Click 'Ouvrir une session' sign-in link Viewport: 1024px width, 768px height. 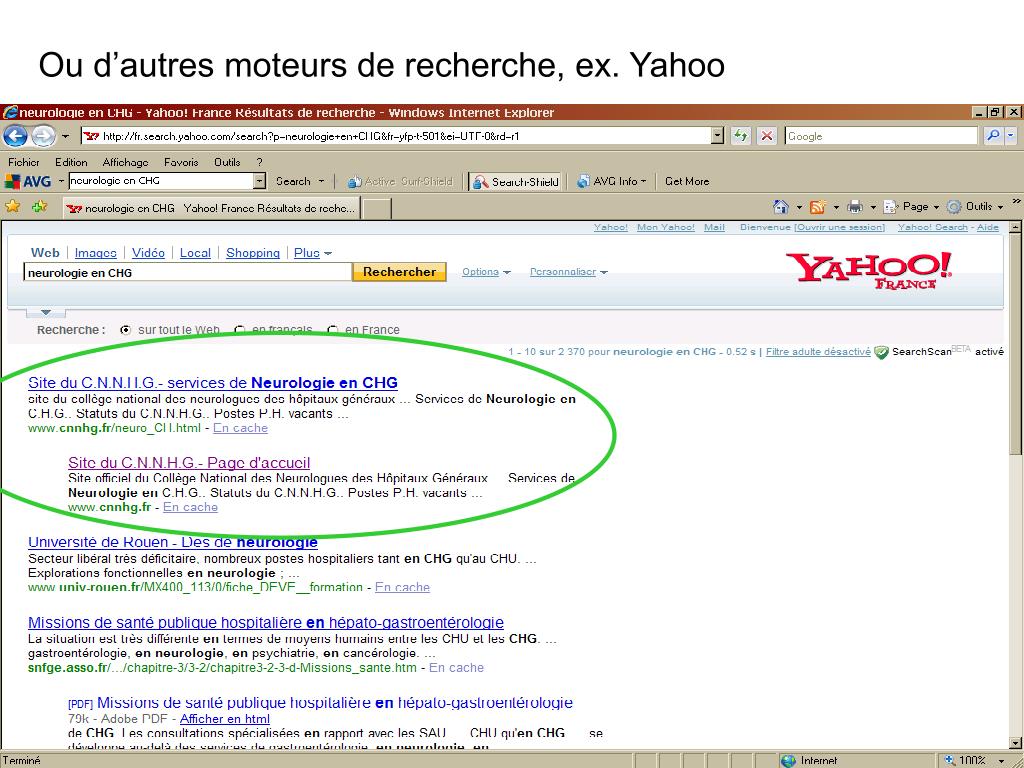tap(839, 227)
